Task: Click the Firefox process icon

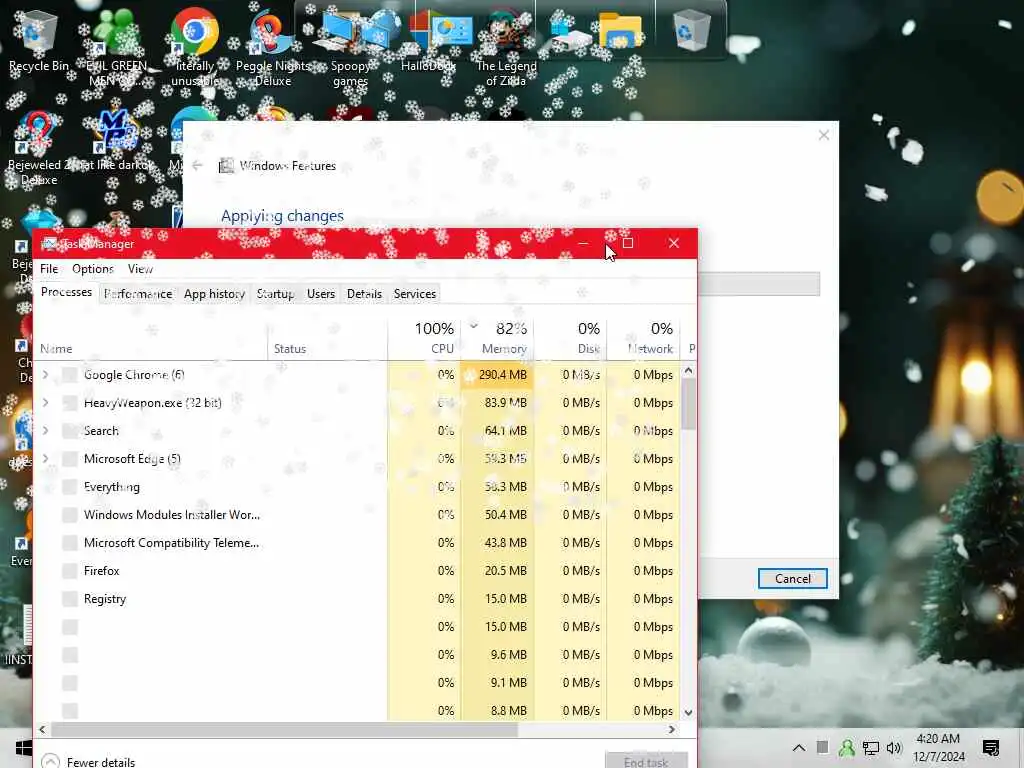Action: [x=70, y=571]
